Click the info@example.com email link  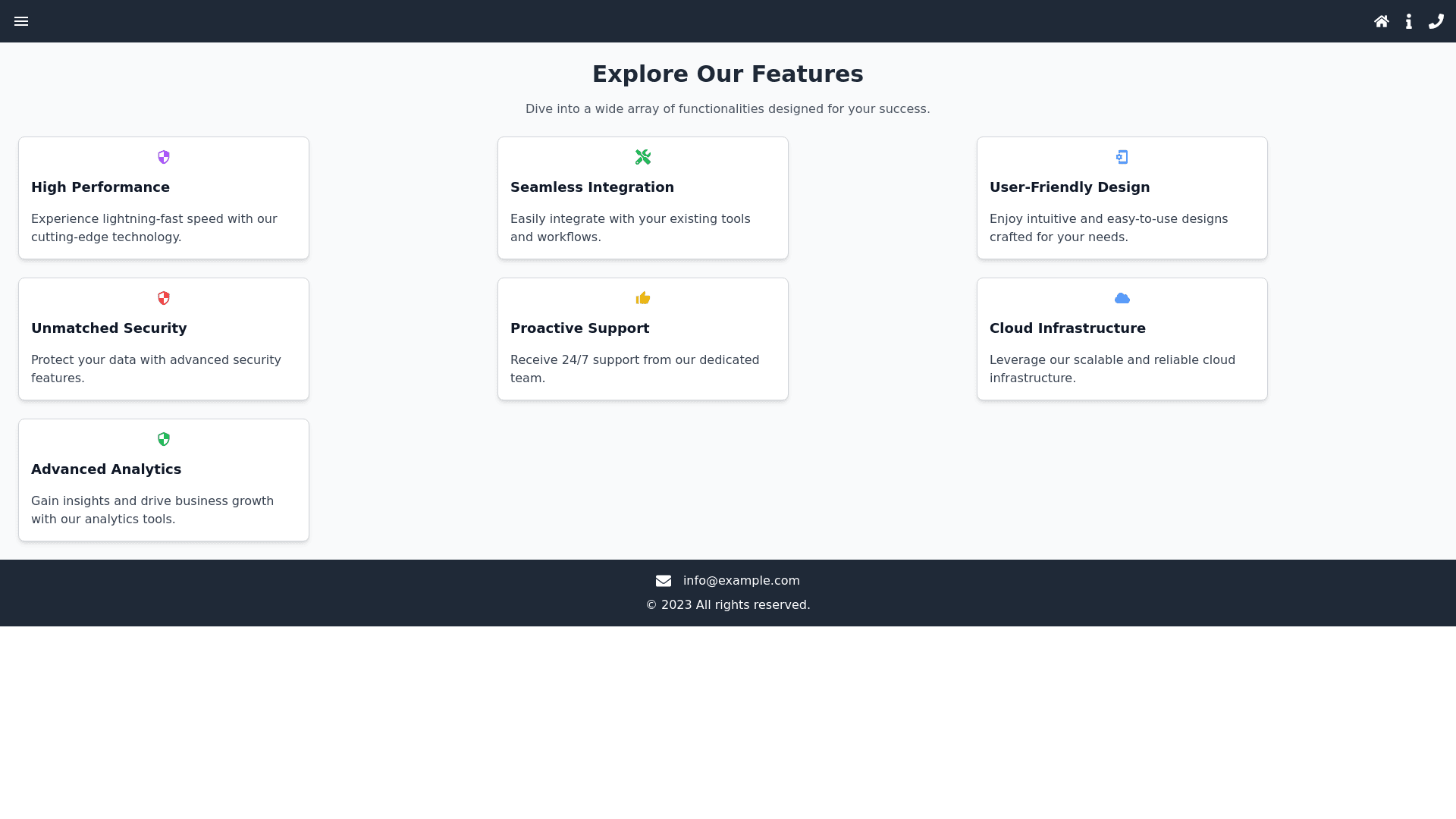pos(741,581)
